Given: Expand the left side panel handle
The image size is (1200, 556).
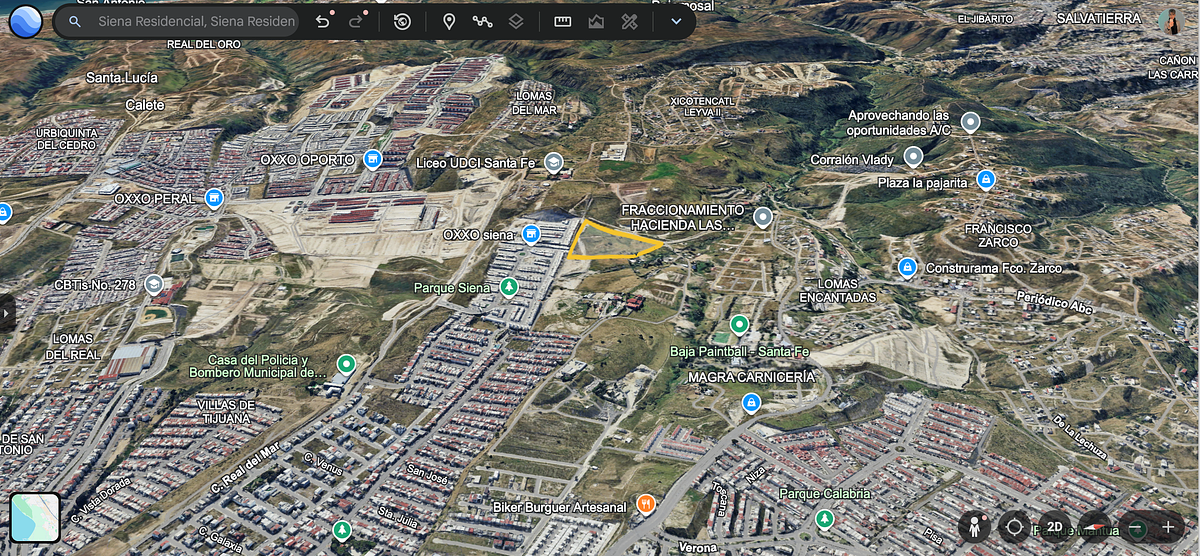Looking at the screenshot, I should 6,312.
